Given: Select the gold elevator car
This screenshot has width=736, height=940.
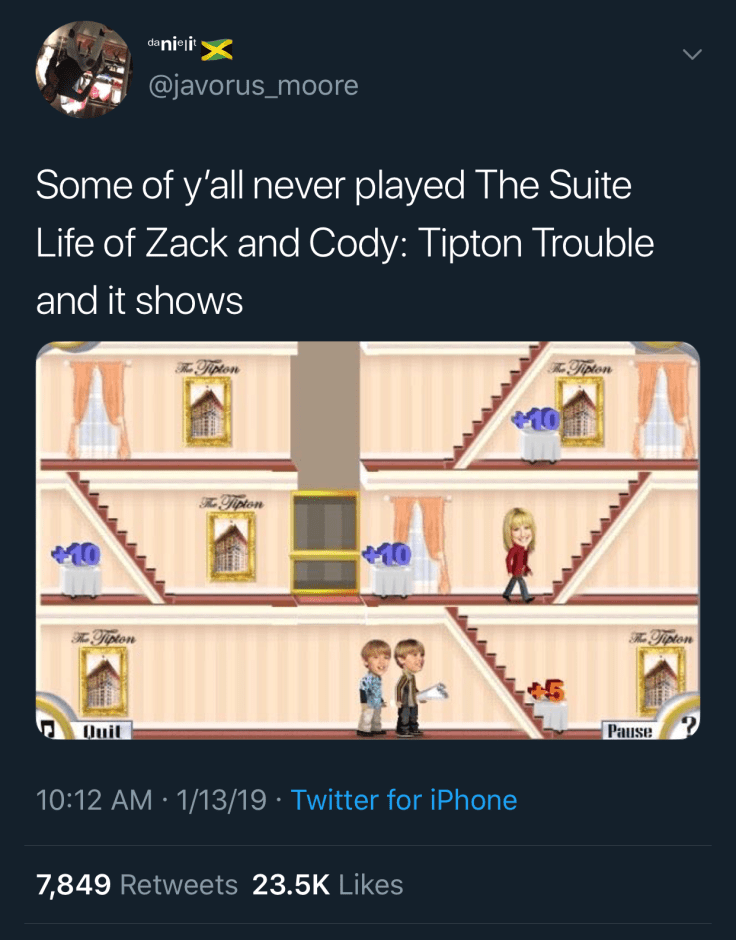Looking at the screenshot, I should pos(324,545).
